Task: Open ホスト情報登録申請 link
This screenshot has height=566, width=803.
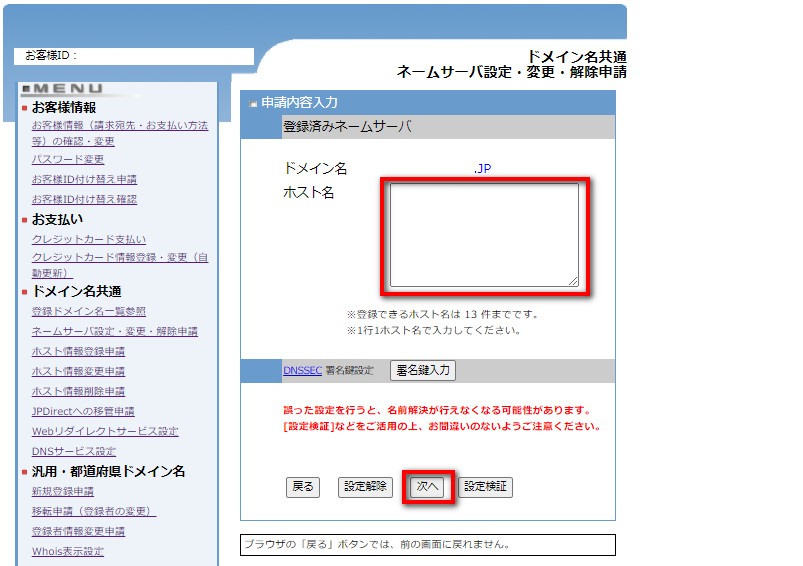Action: tap(78, 351)
